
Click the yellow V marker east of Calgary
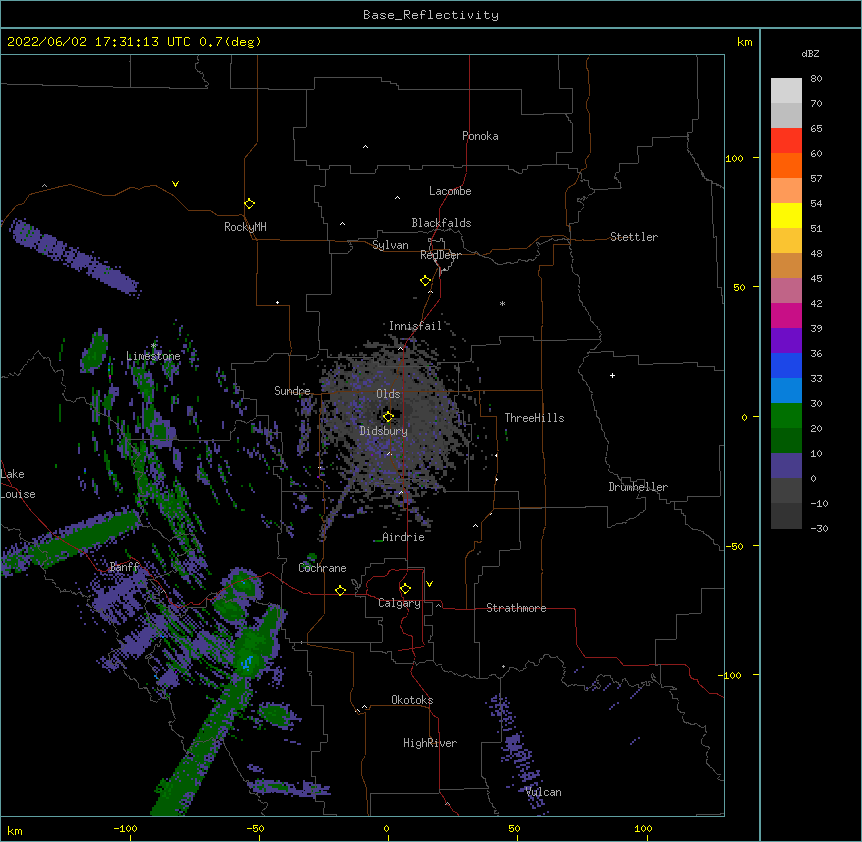429,584
